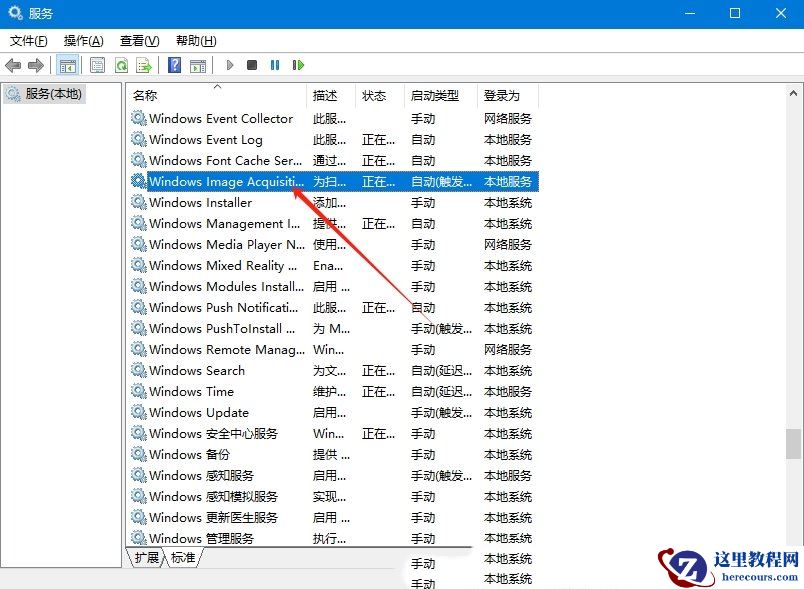The image size is (804, 589).
Task: Open the Properties icon on the toolbar
Action: (97, 65)
